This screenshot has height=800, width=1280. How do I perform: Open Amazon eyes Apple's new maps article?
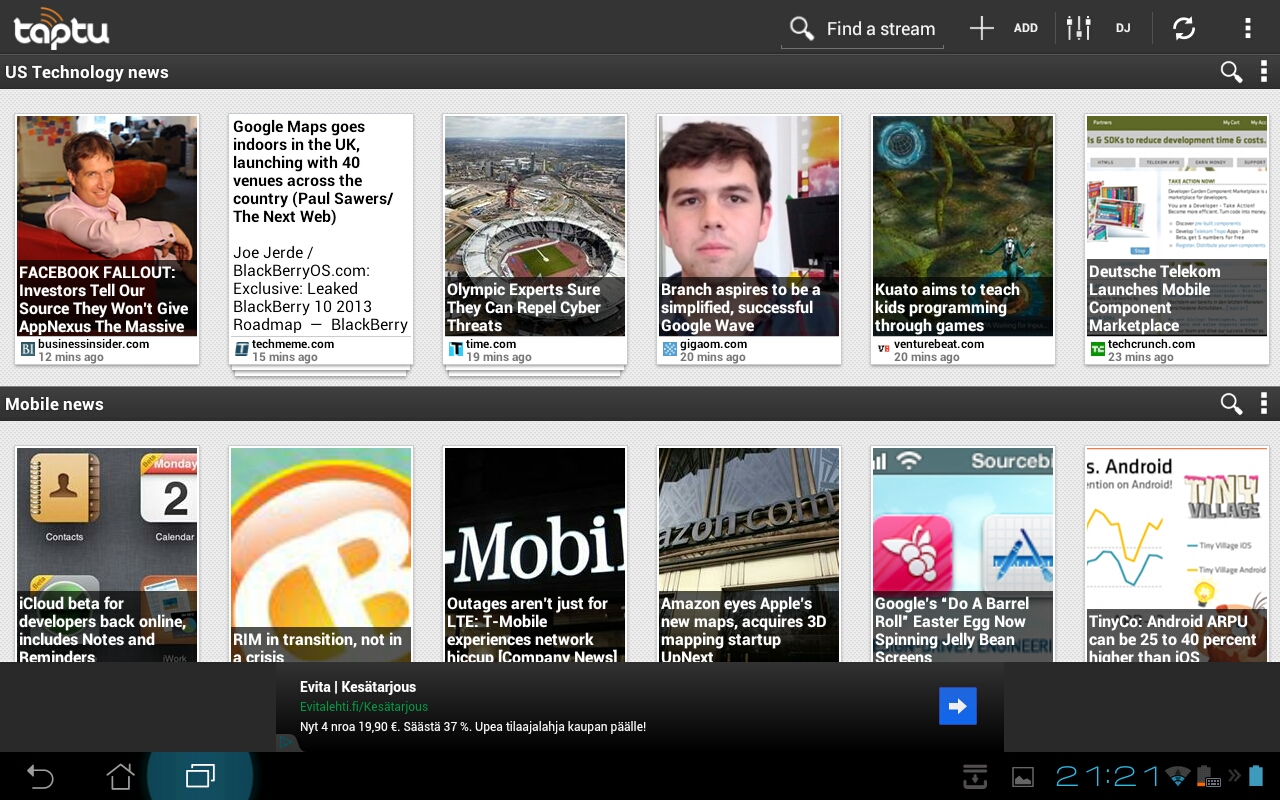pyautogui.click(x=749, y=555)
